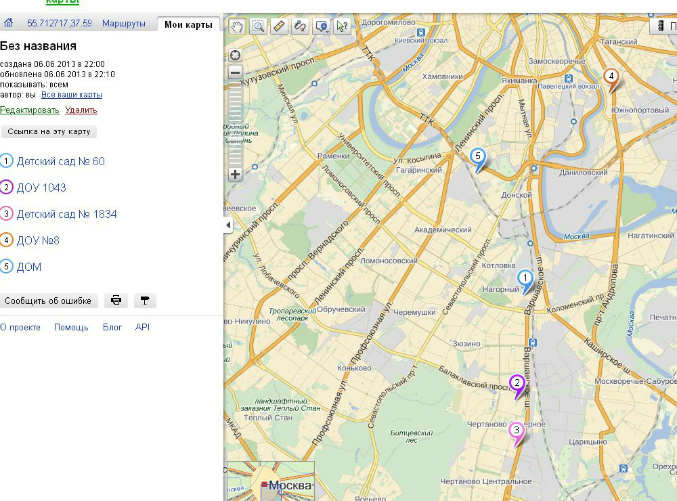The width and height of the screenshot is (677, 501).
Task: Click map marker number 4
Action: (x=611, y=76)
